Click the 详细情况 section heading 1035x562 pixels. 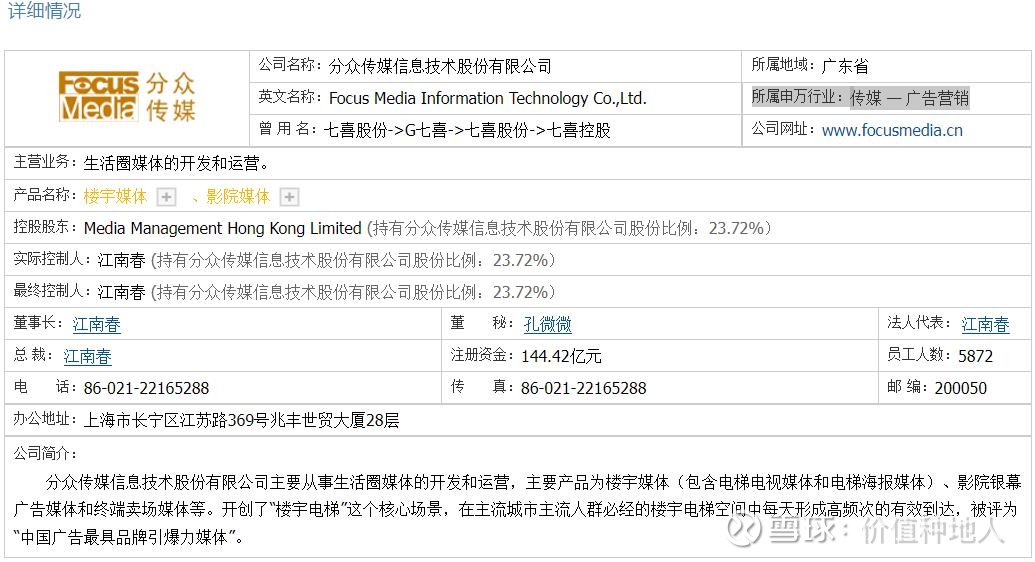coord(44,11)
